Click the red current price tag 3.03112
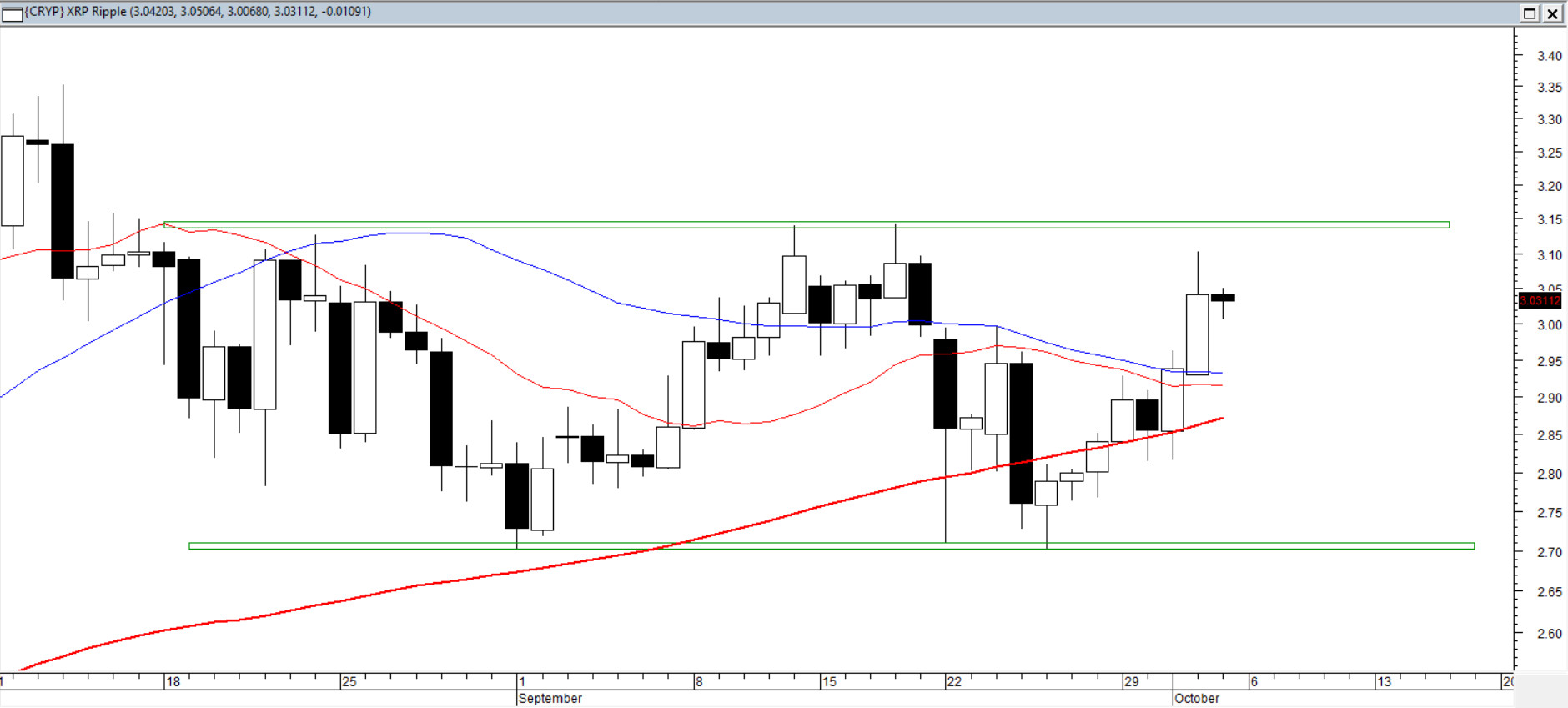Image resolution: width=1568 pixels, height=708 pixels. click(1539, 300)
